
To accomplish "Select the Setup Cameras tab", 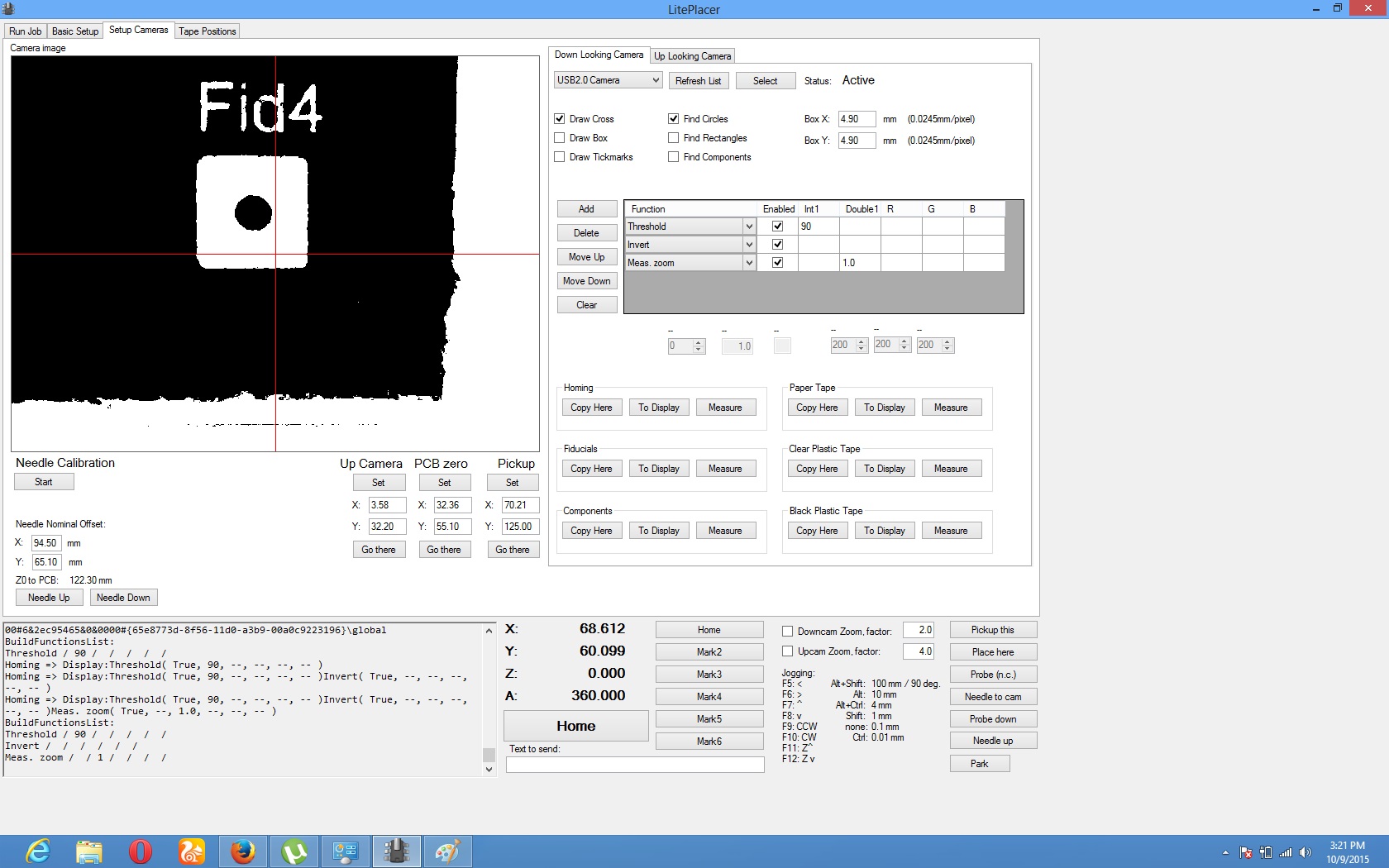I will click(x=138, y=30).
